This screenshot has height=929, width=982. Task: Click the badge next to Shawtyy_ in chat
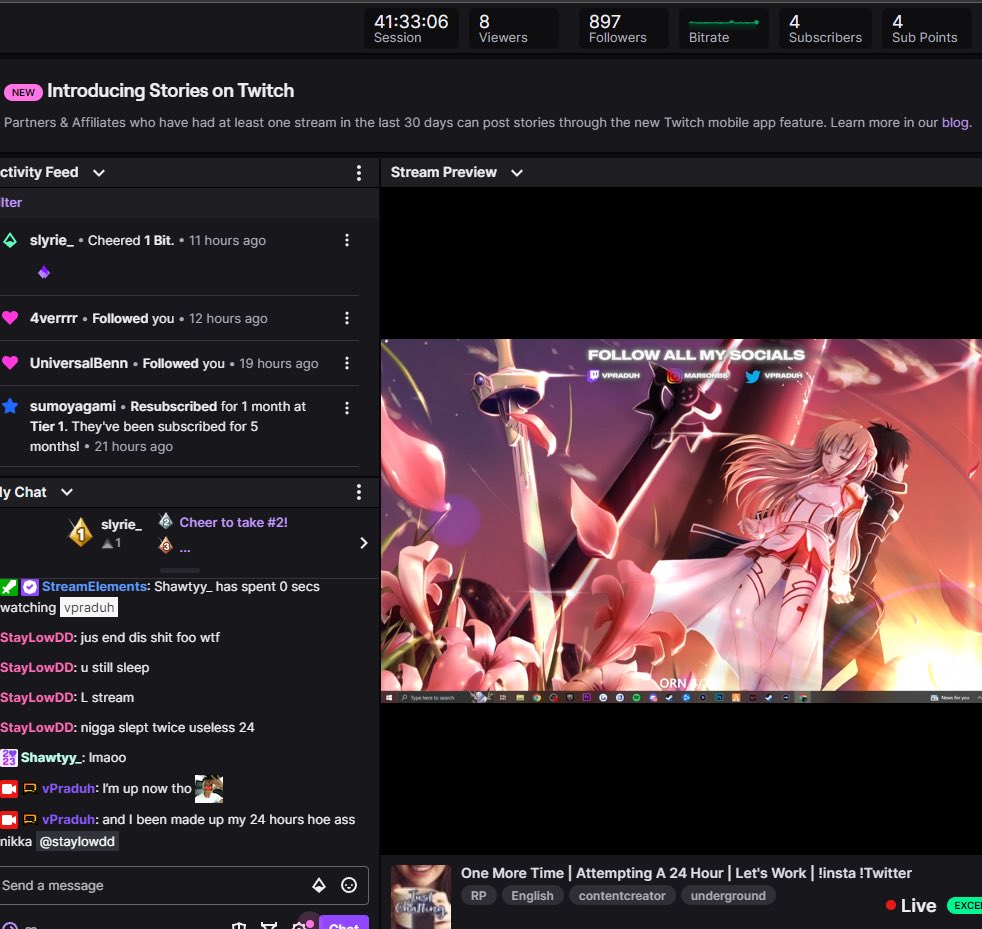point(9,758)
